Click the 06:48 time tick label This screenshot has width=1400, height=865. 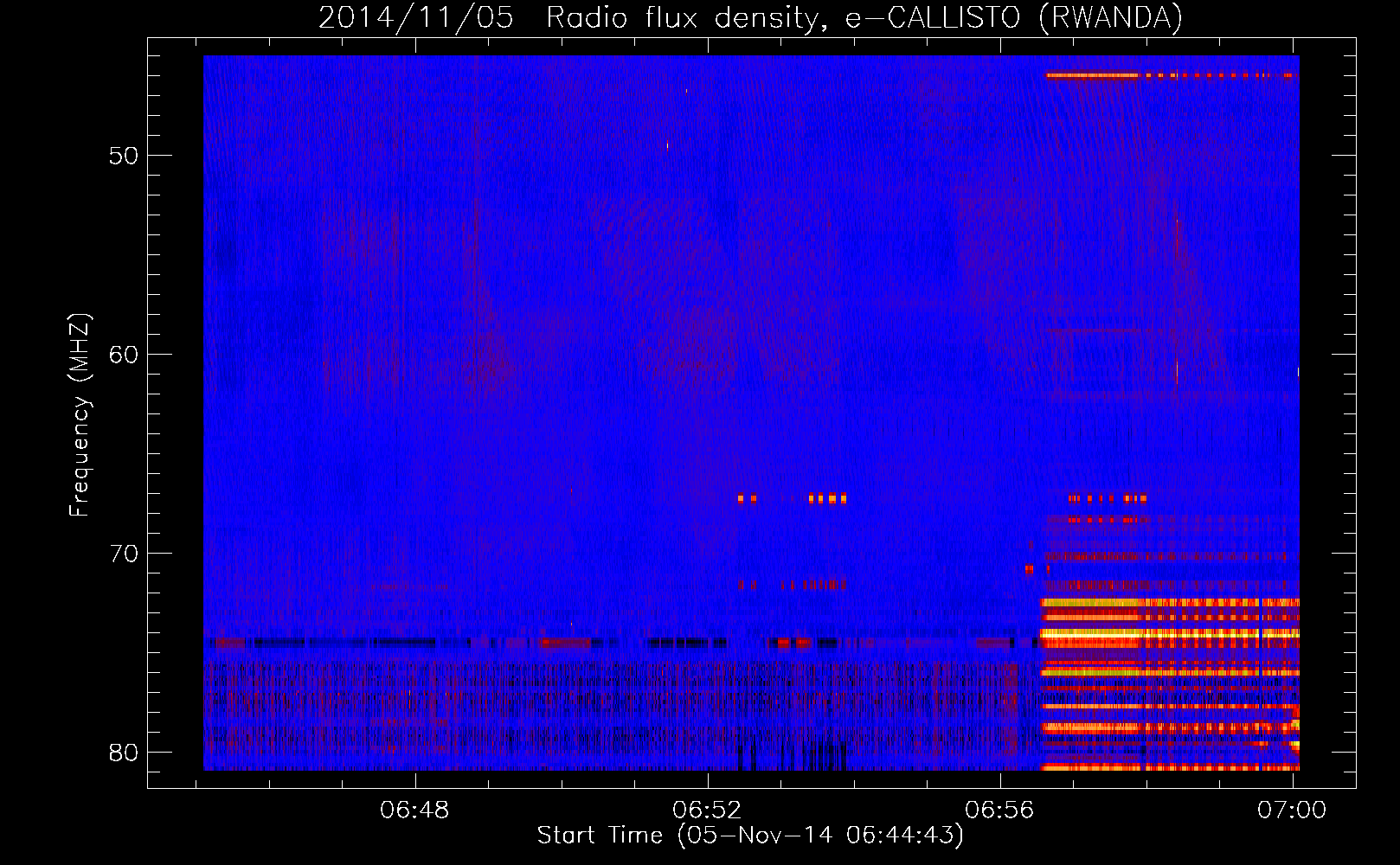414,810
